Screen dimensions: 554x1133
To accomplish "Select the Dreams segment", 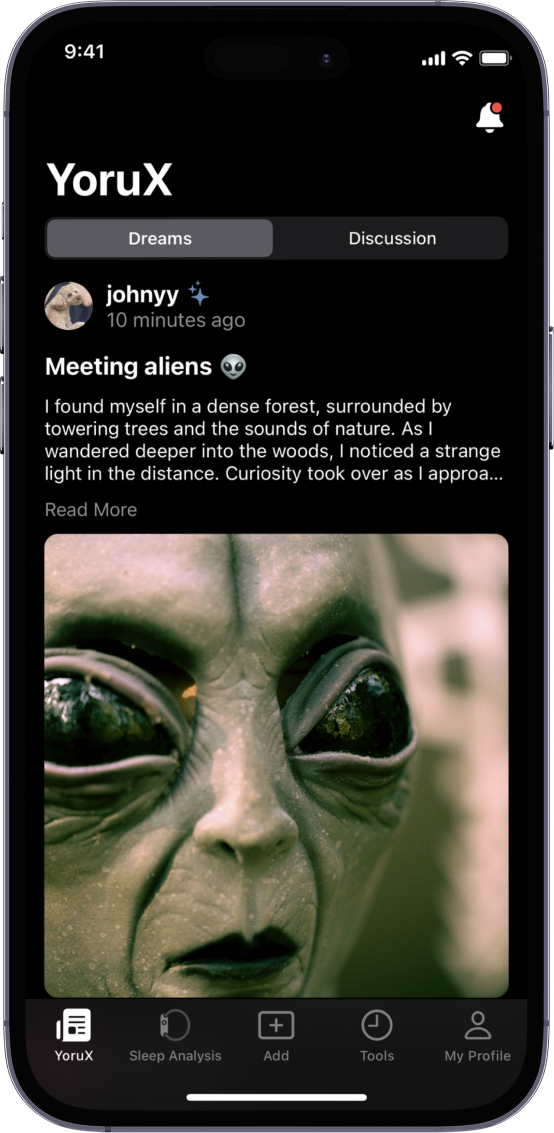I will point(160,238).
